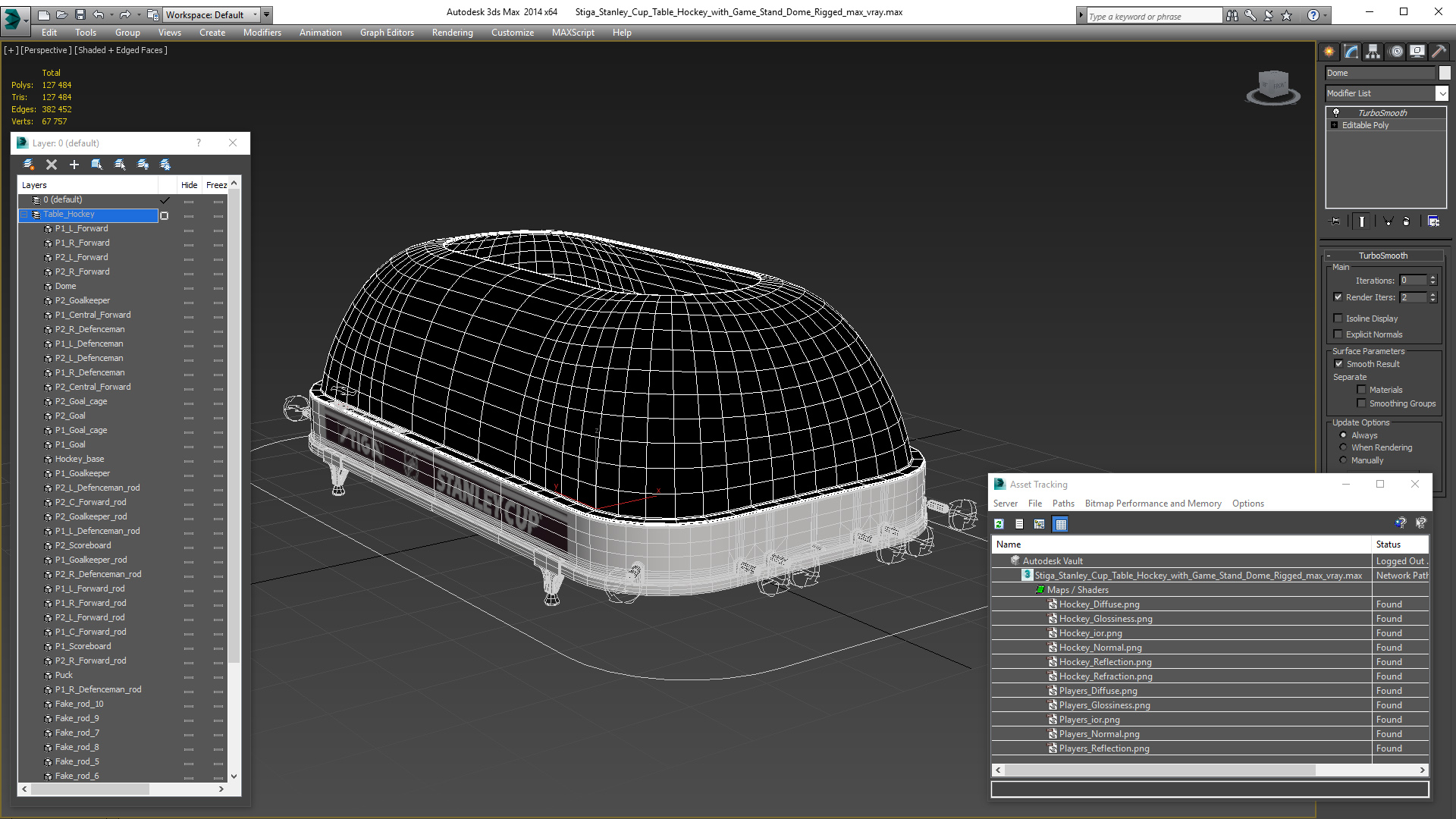Select Always update option
Screen dimensions: 1456x819
(x=1344, y=435)
